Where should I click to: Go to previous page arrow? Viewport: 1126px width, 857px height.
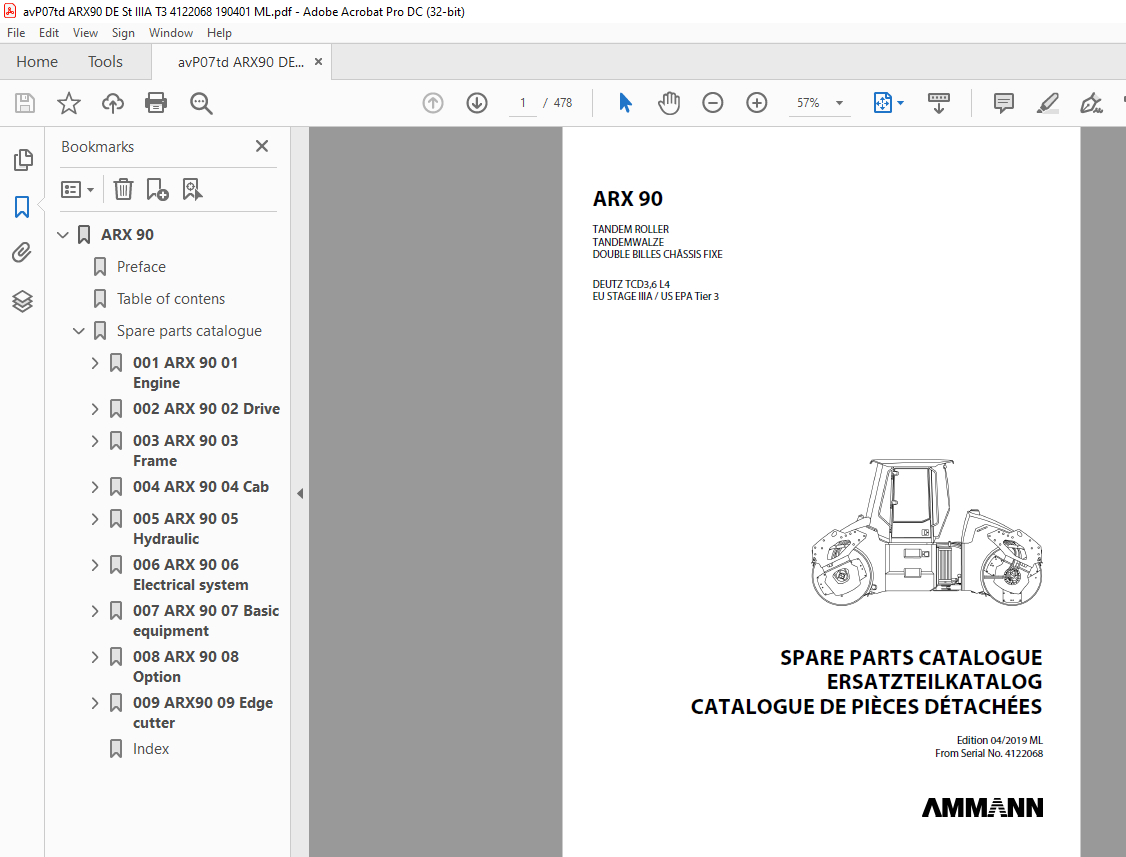click(x=433, y=103)
